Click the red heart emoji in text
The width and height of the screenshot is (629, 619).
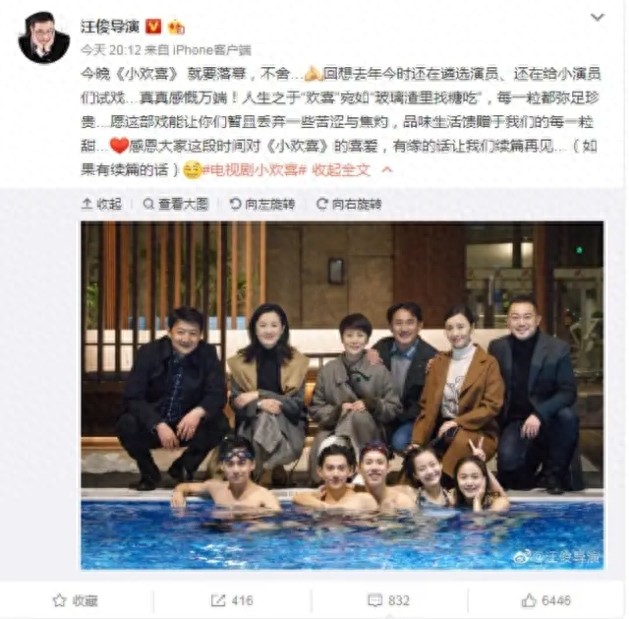pyautogui.click(x=119, y=146)
